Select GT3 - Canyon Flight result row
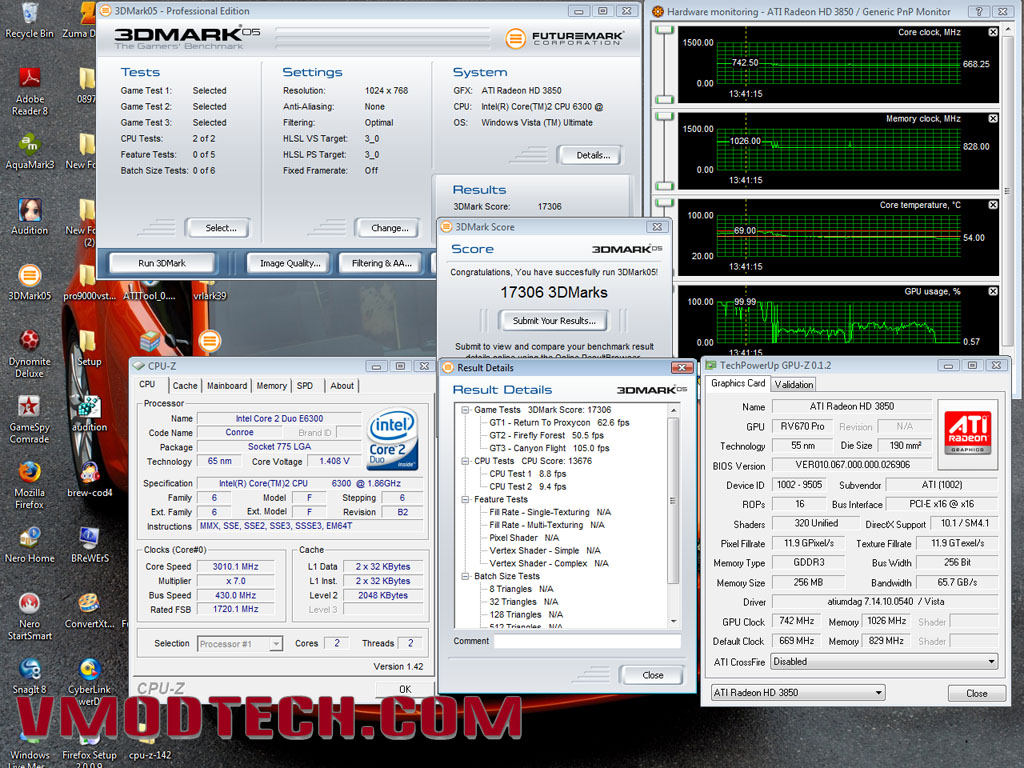 [549, 448]
